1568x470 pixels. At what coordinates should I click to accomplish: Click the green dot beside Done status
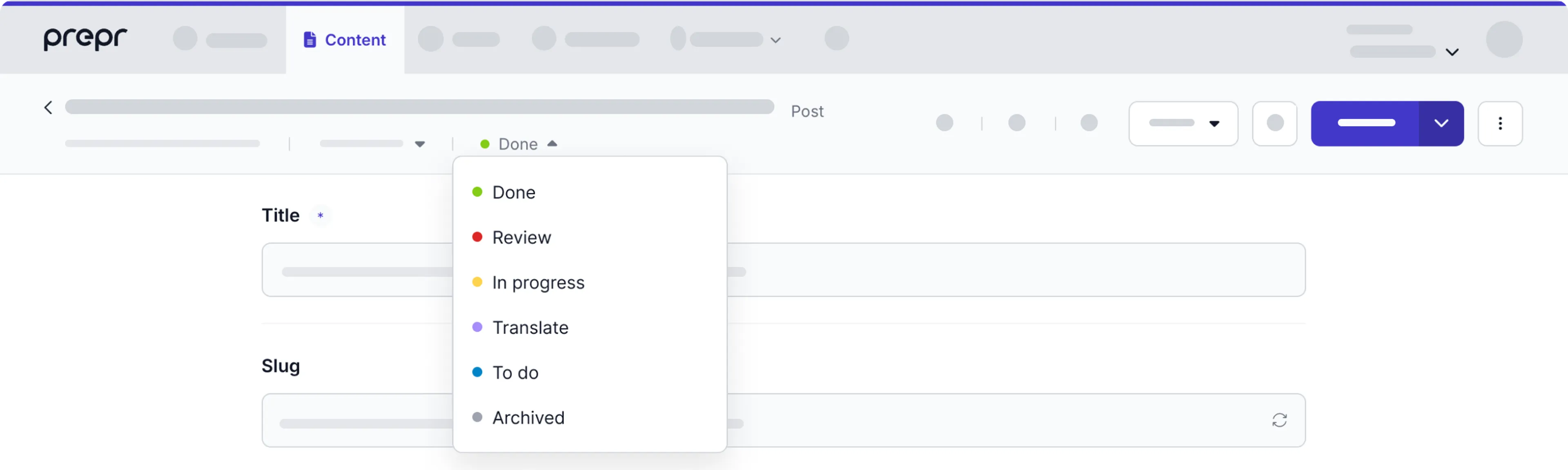tap(485, 144)
